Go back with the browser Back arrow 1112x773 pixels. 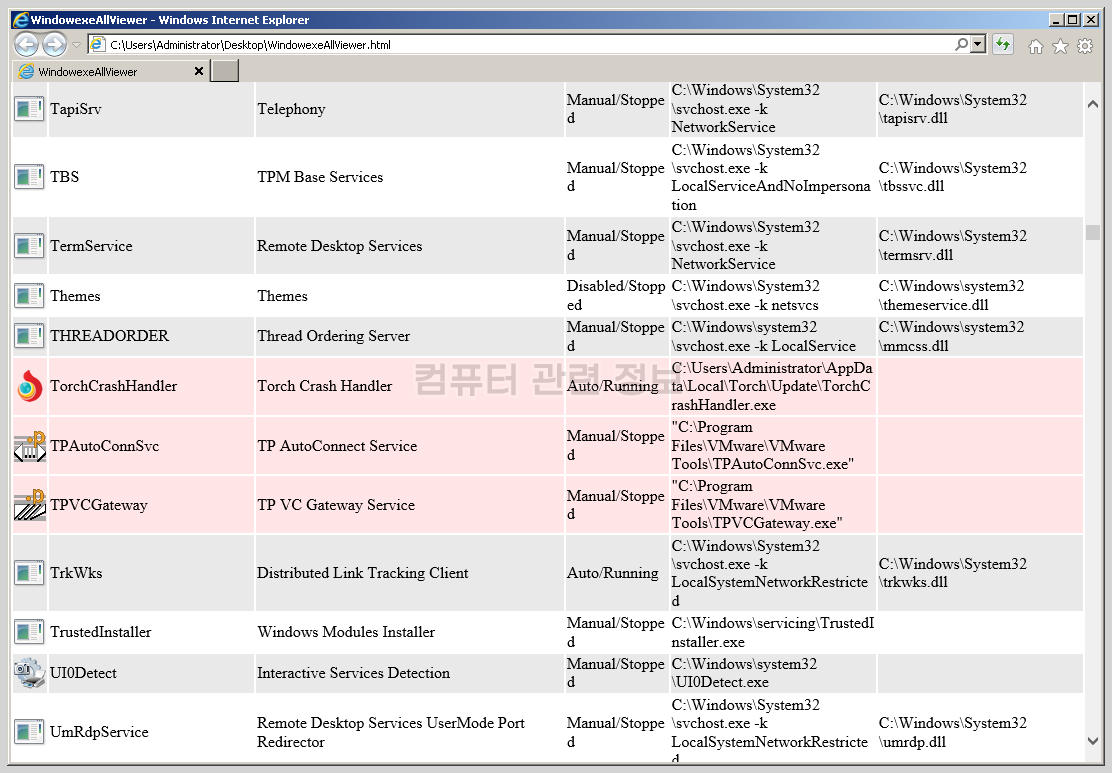click(27, 45)
